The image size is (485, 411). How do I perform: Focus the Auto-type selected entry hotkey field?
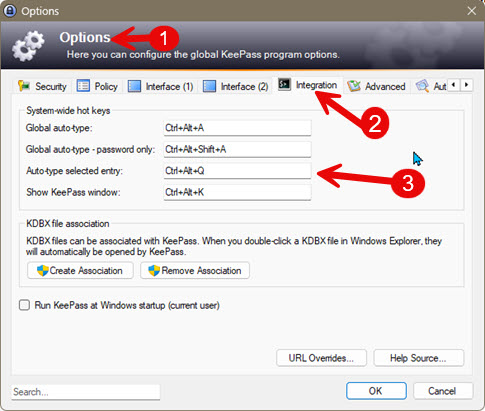pyautogui.click(x=237, y=171)
